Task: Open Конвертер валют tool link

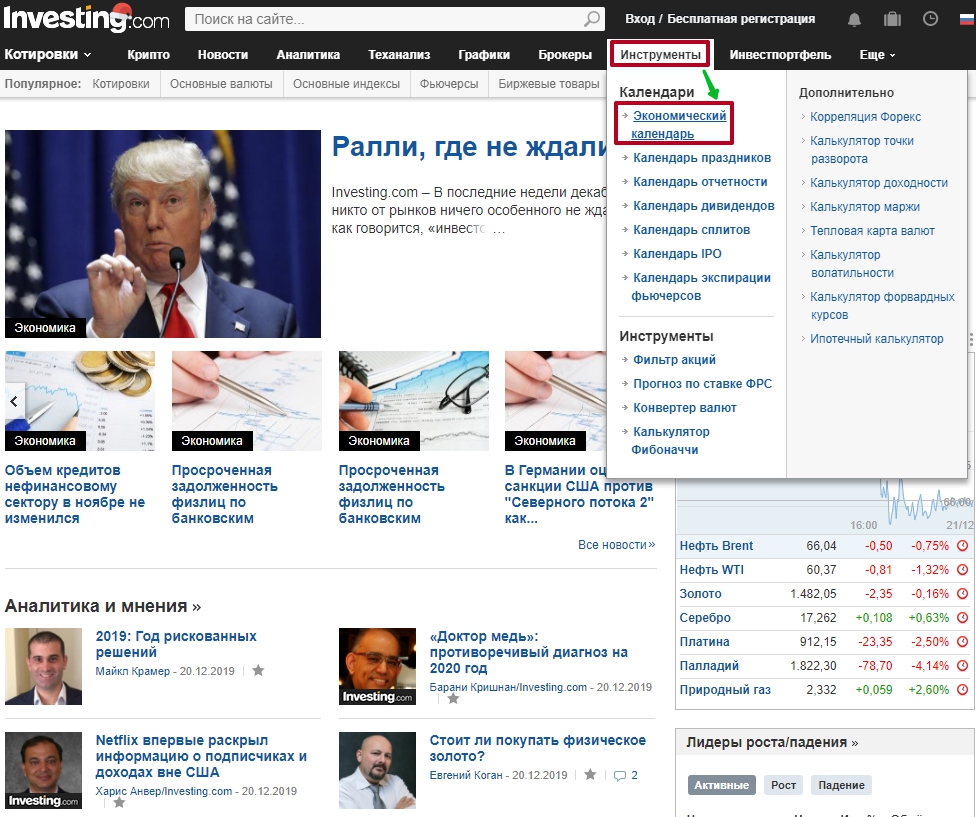Action: [684, 408]
